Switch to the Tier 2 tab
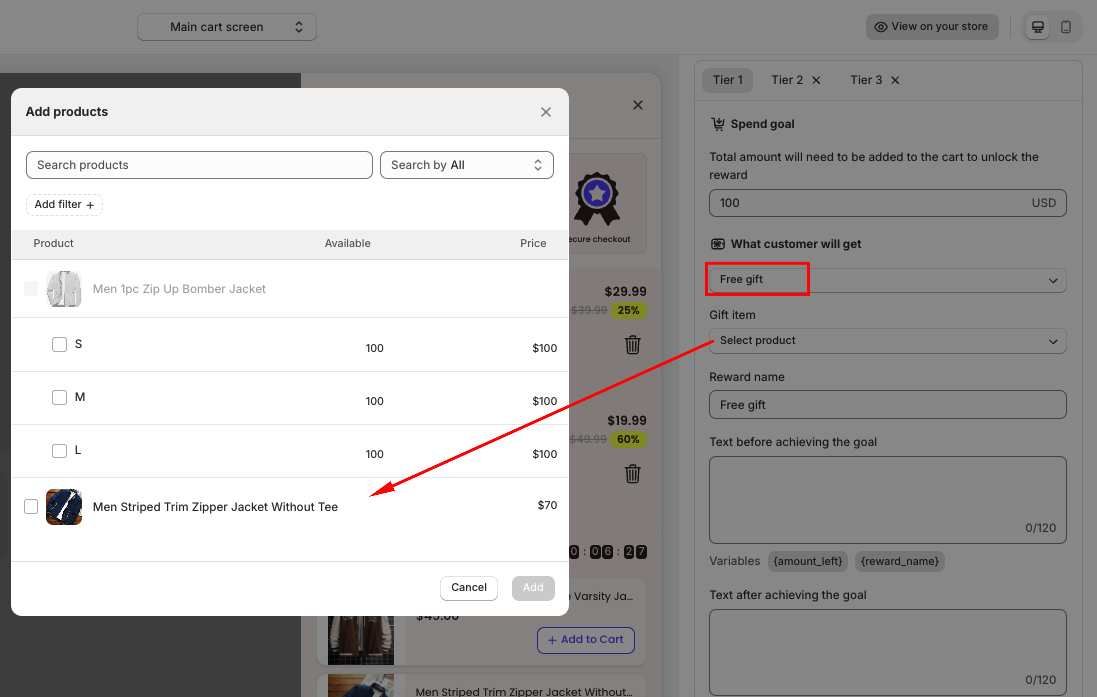1097x697 pixels. click(x=787, y=80)
